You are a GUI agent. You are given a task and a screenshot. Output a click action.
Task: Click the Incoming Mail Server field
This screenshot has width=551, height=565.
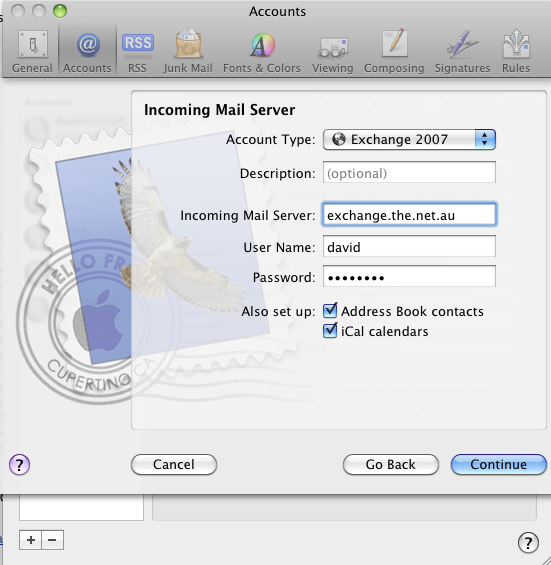click(409, 215)
